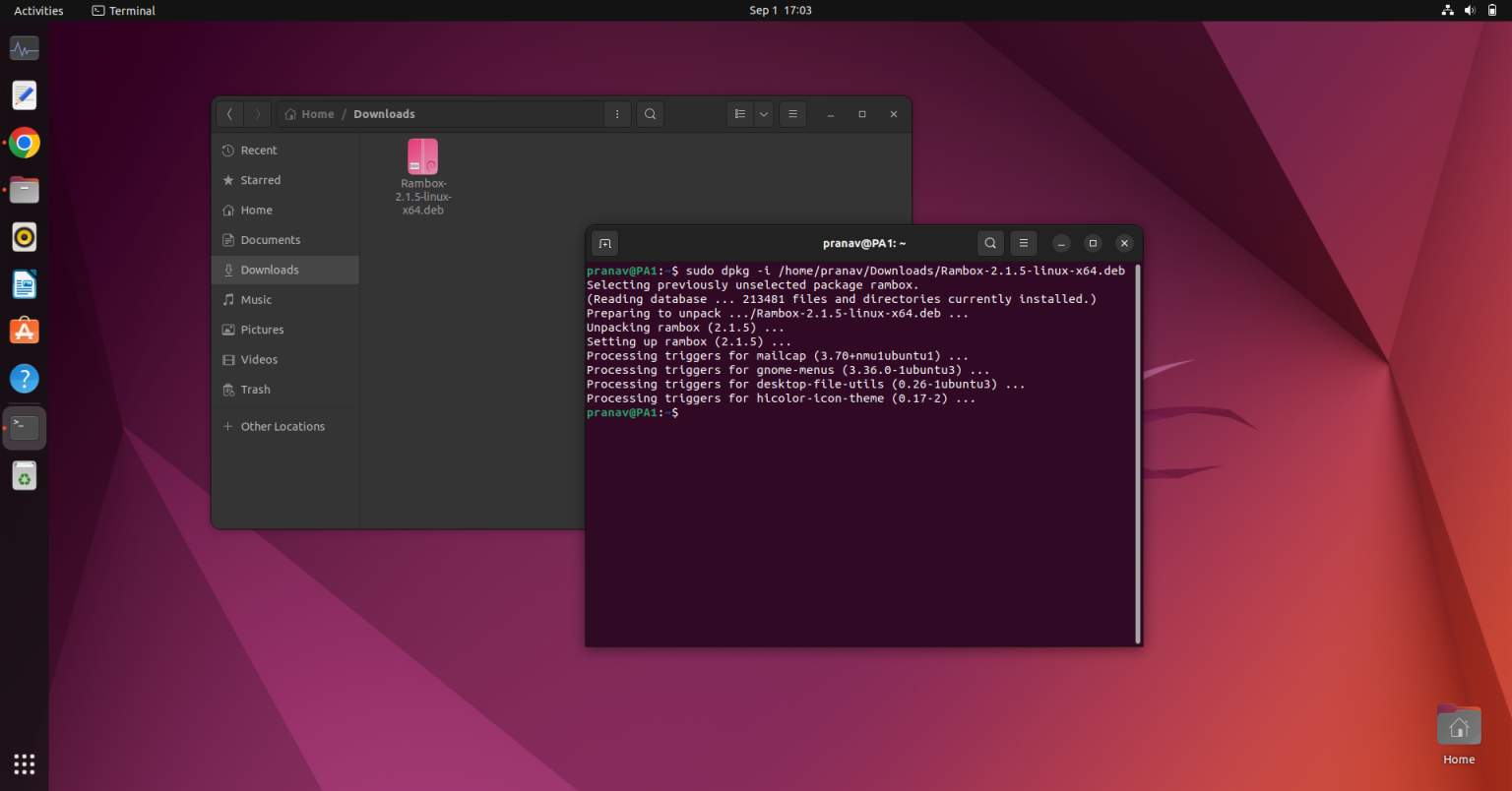Screen dimensions: 1512x791
Task: Launch Ubuntu Software from the dock
Action: (x=24, y=331)
